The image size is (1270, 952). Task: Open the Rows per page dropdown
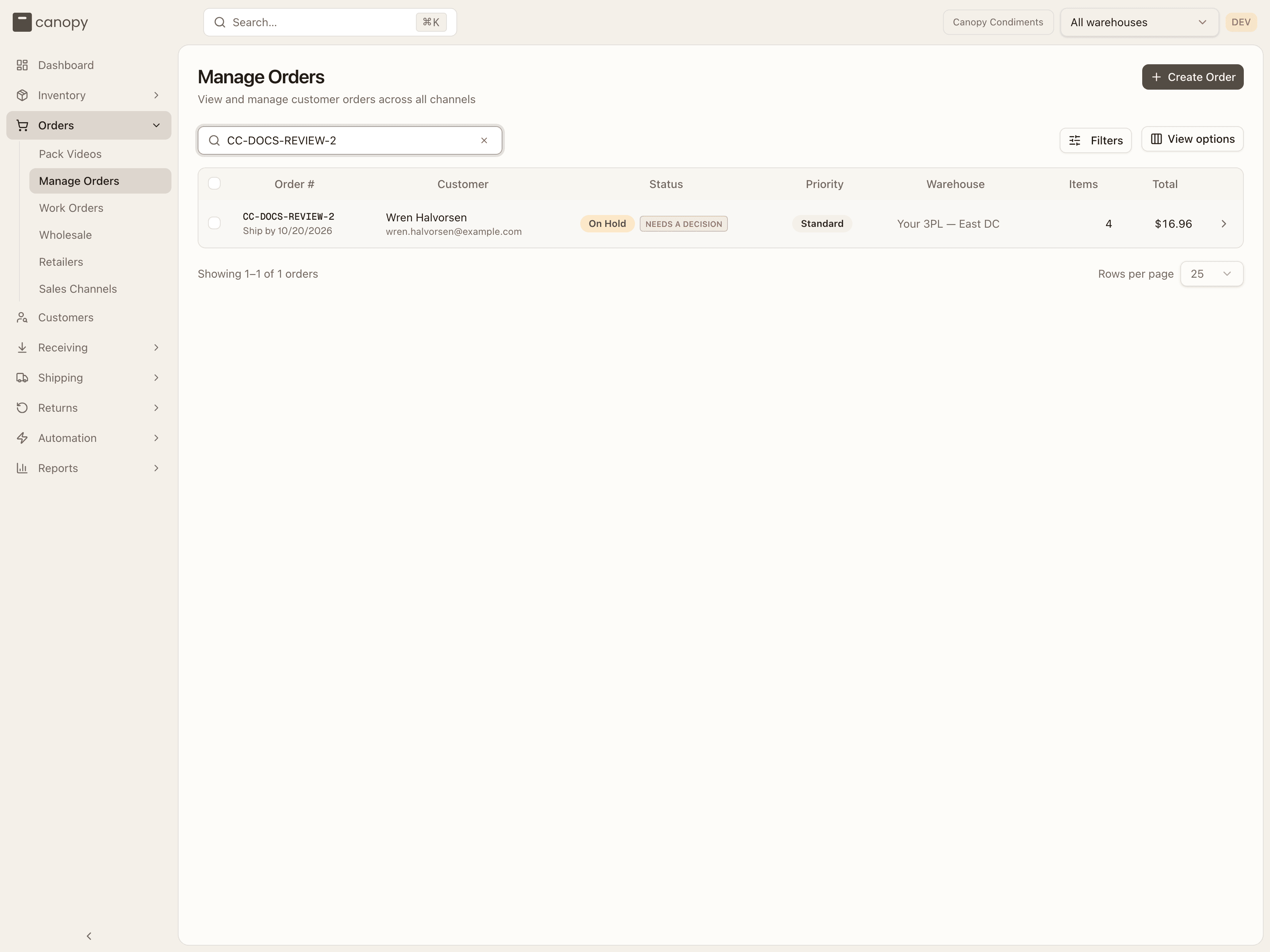click(1211, 274)
